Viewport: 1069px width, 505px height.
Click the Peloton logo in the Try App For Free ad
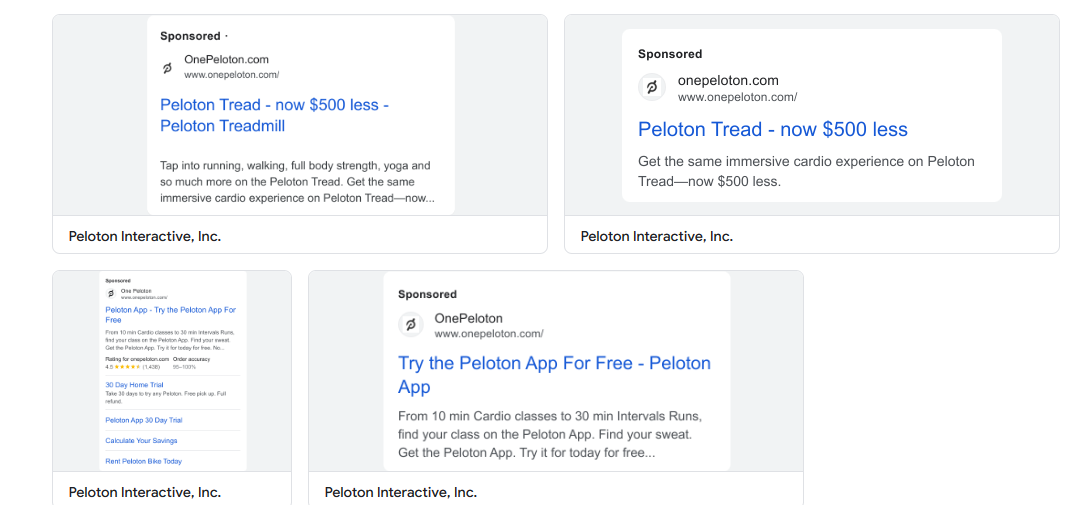pyautogui.click(x=410, y=325)
